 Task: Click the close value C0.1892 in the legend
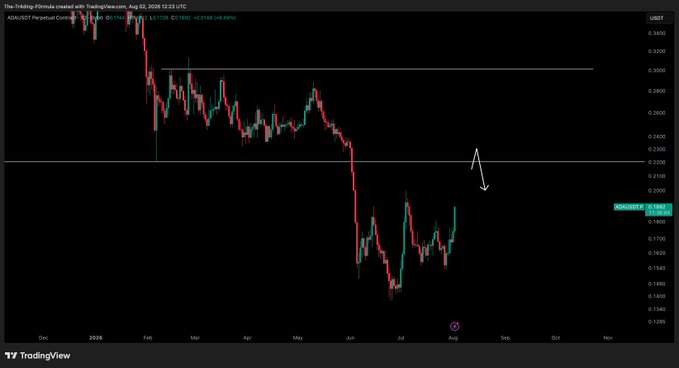coord(181,18)
